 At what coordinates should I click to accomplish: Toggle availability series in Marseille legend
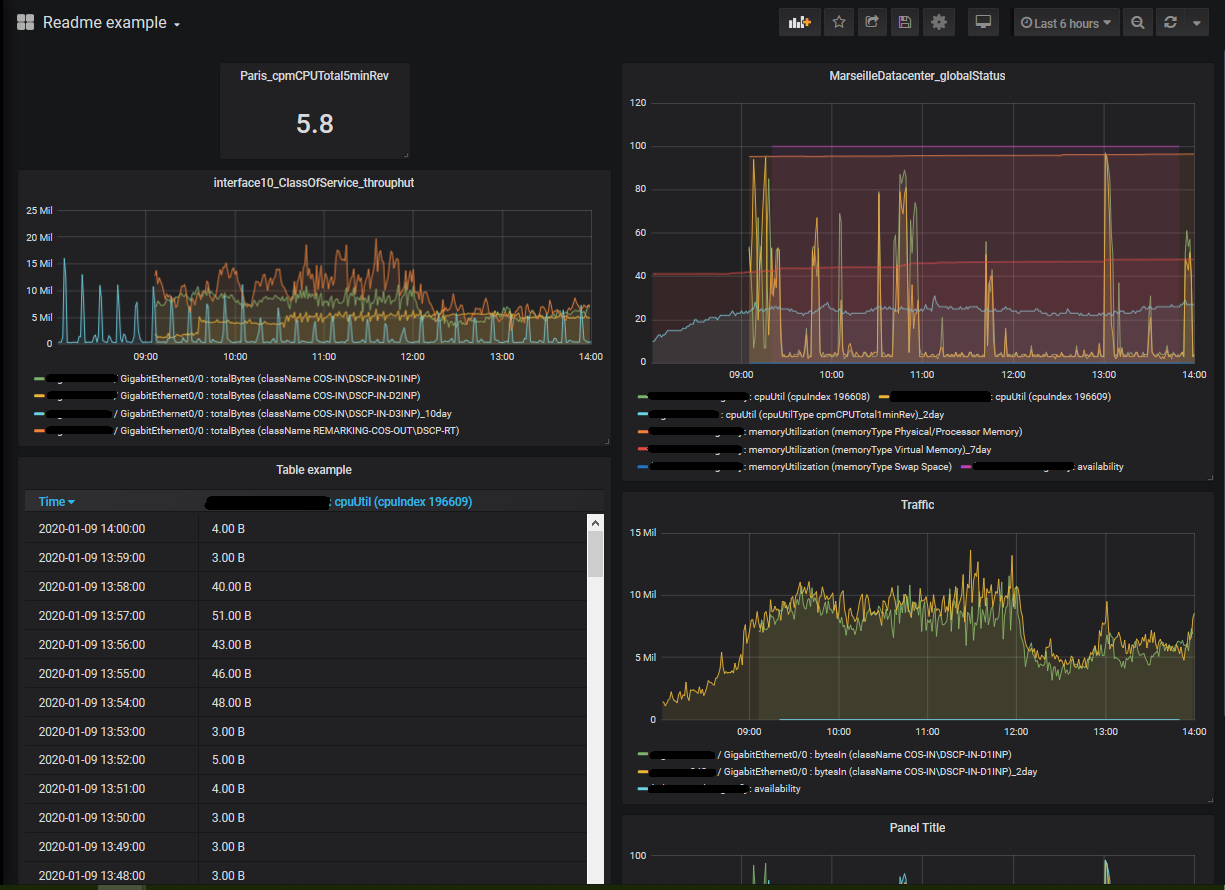click(x=1042, y=467)
